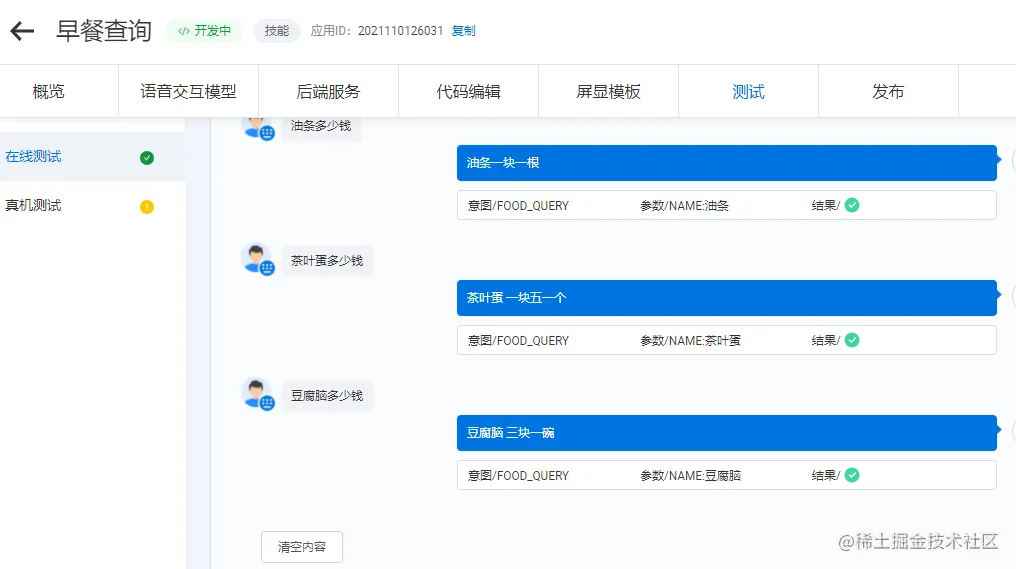Viewport: 1016px width, 569px height.
Task: Click 参数/NAME:茶叶蛋 text
Action: pos(690,340)
